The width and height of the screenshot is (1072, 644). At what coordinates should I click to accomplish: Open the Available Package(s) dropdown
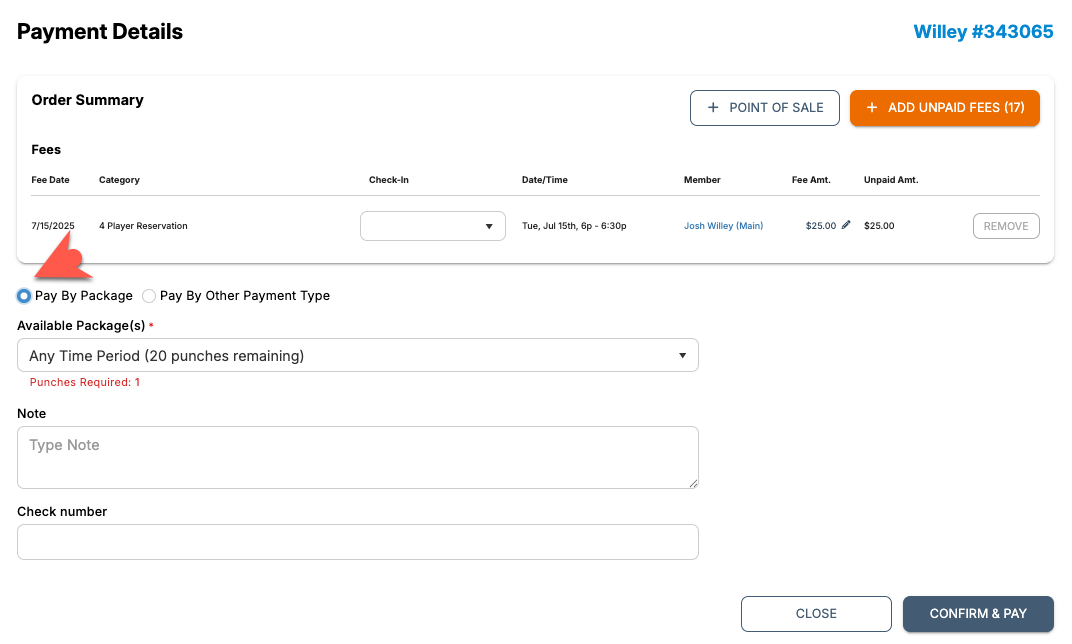coord(357,355)
